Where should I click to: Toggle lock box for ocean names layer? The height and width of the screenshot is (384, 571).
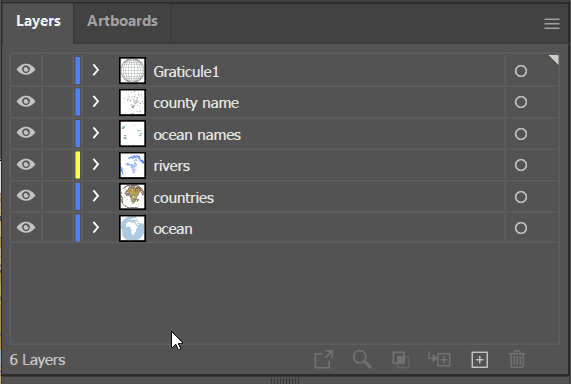58,134
